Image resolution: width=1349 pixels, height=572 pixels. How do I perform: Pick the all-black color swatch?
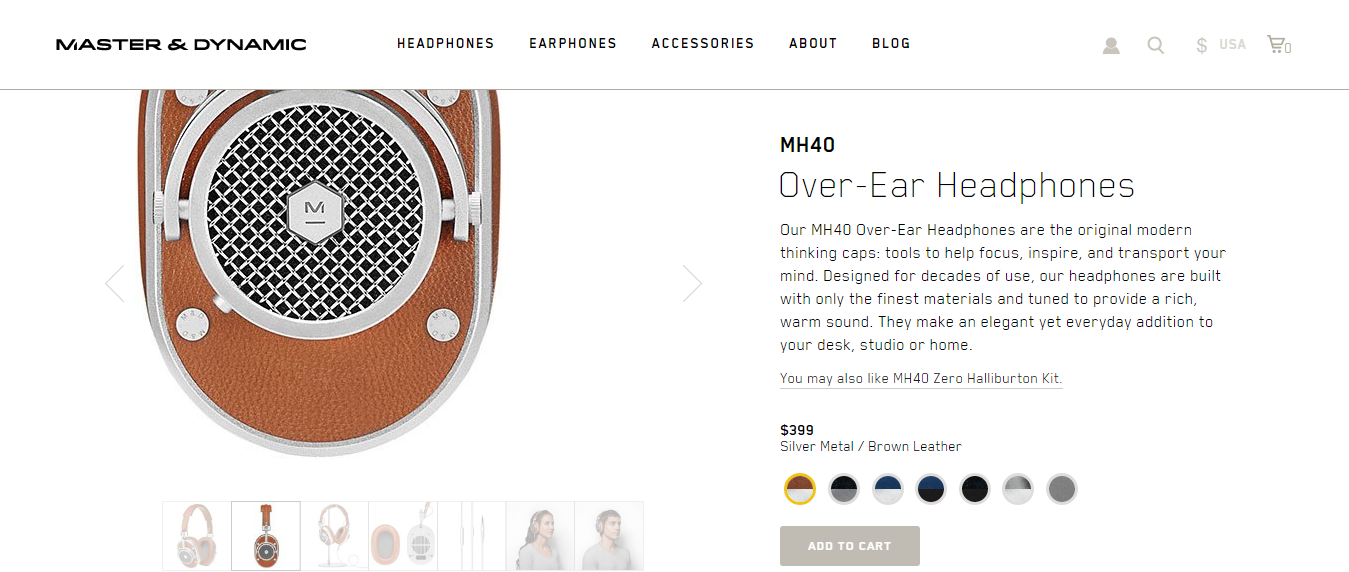click(975, 489)
